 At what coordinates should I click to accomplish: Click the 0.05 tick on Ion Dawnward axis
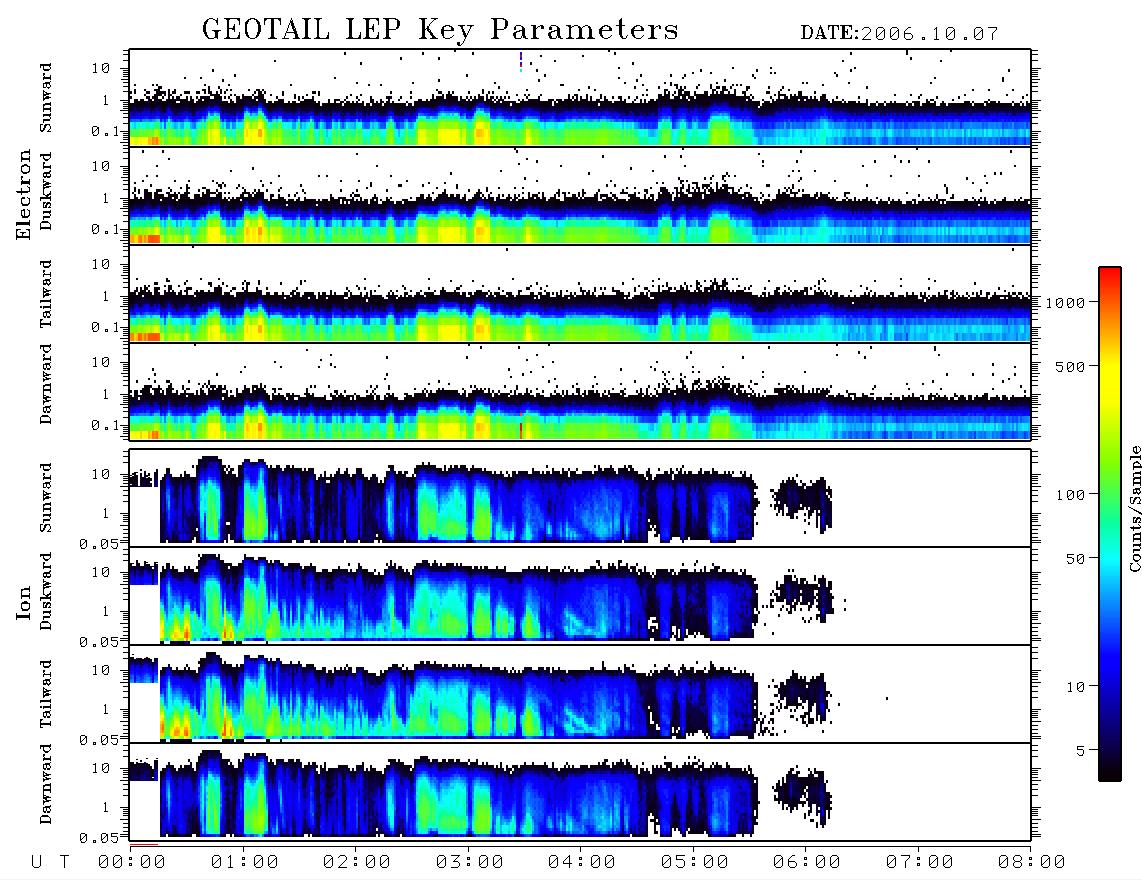[x=100, y=838]
